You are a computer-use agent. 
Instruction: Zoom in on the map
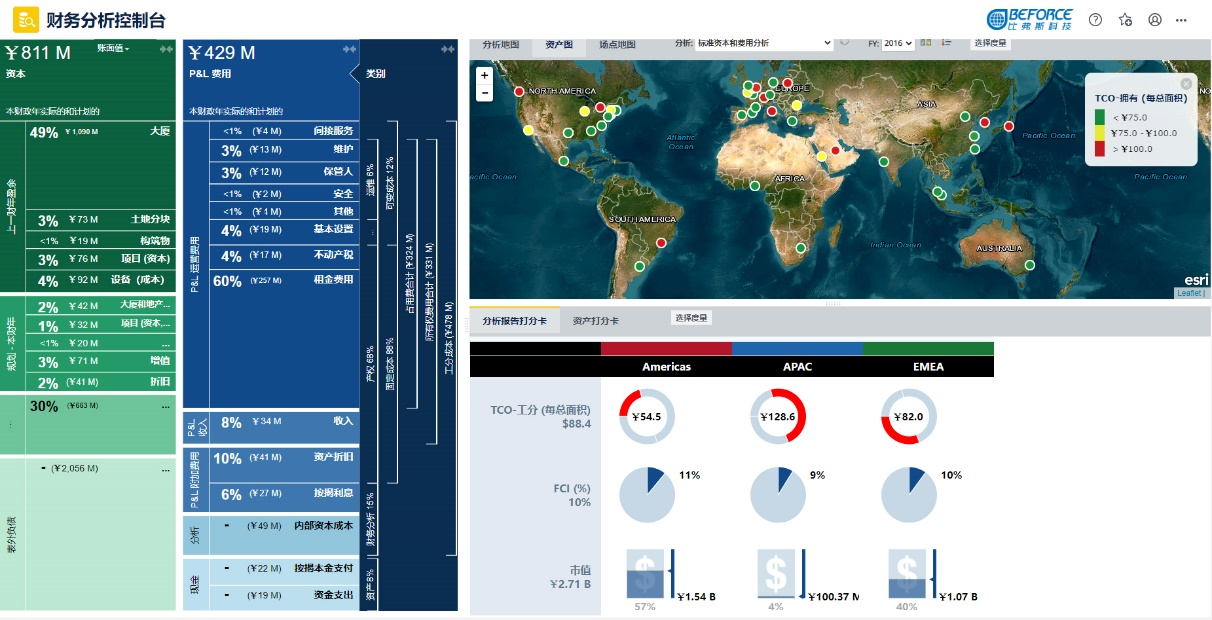coord(484,75)
